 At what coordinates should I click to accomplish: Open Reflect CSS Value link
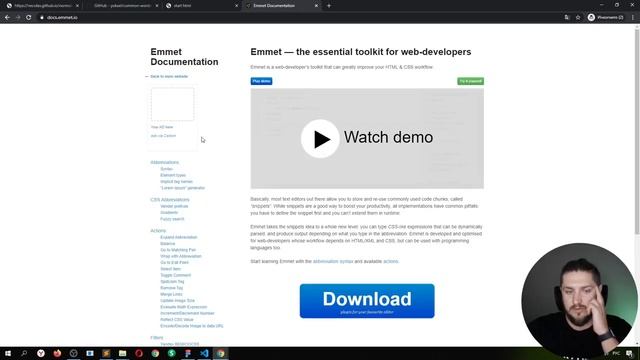pyautogui.click(x=177, y=320)
